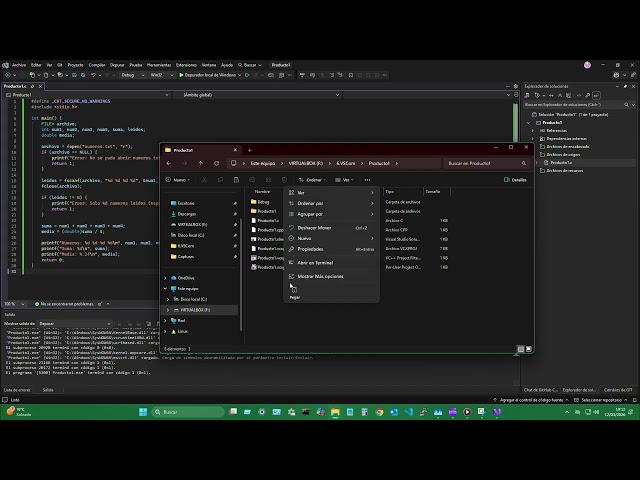
Task: Click the up arrow in File Explorer
Action: (x=200, y=163)
